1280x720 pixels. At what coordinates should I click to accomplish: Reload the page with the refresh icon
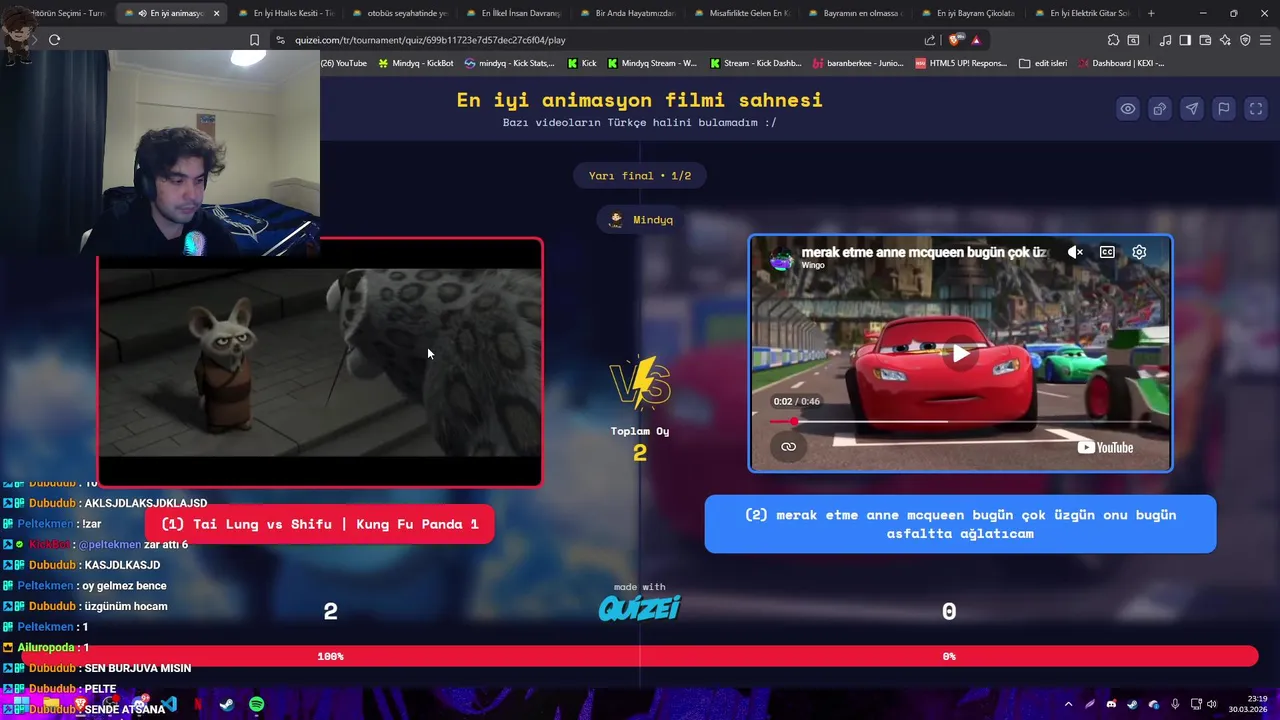tap(55, 40)
